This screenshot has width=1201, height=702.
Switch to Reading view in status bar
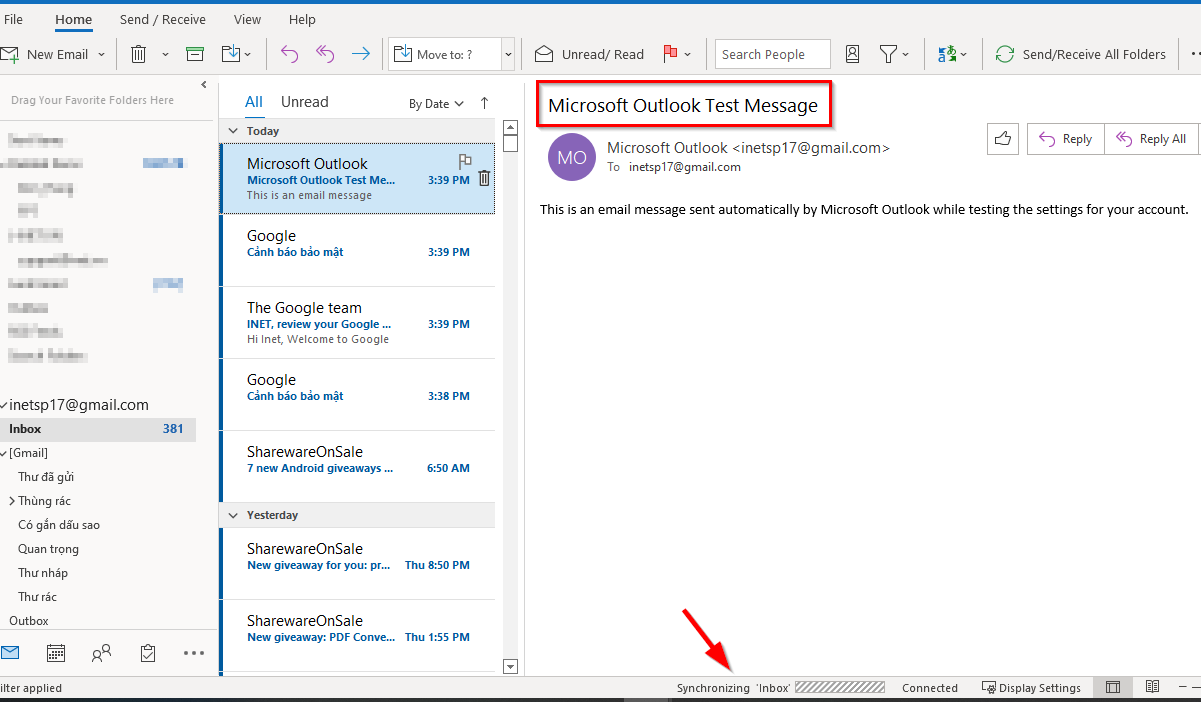tap(1152, 687)
